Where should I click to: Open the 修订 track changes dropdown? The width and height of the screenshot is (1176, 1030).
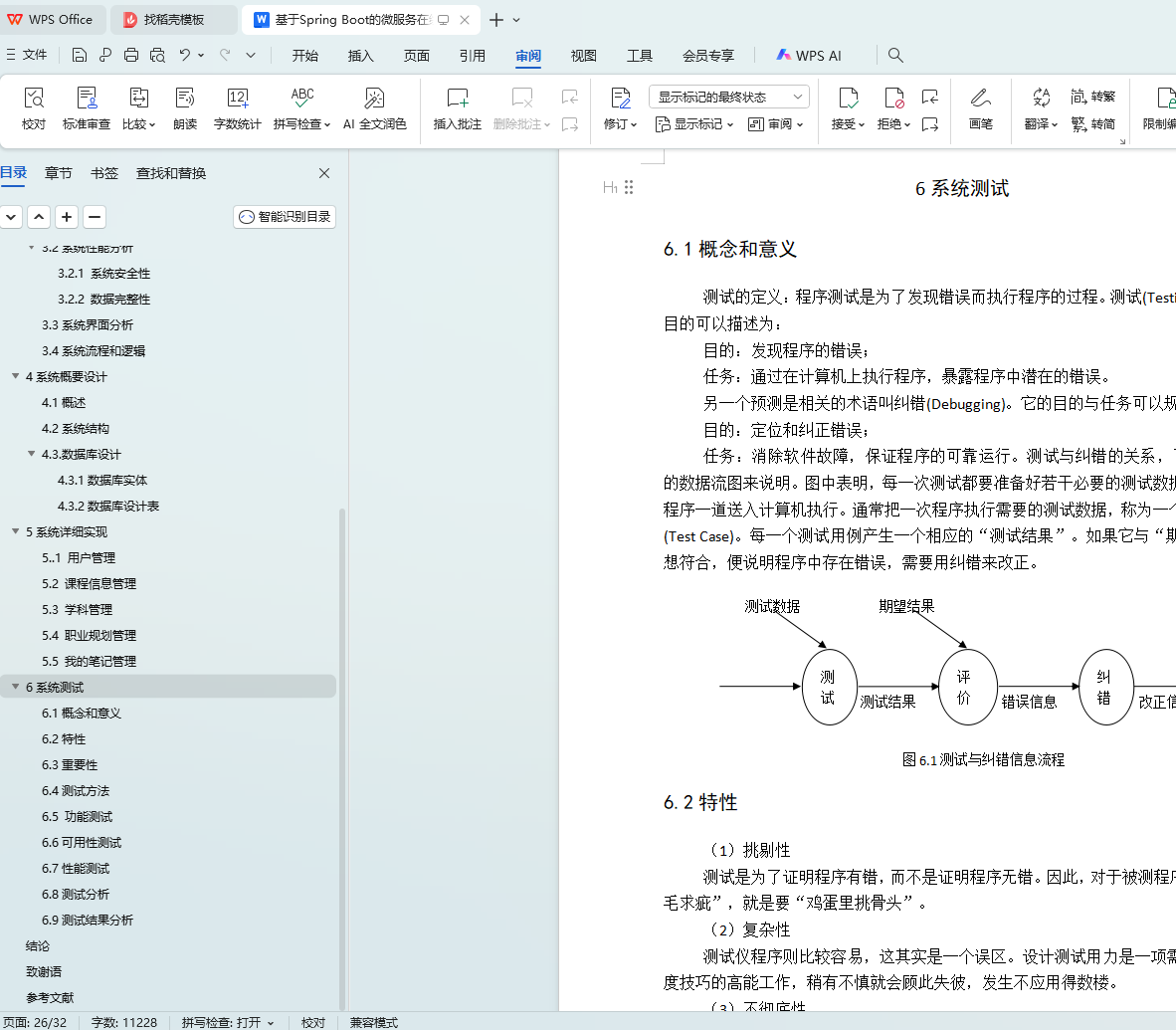point(620,123)
